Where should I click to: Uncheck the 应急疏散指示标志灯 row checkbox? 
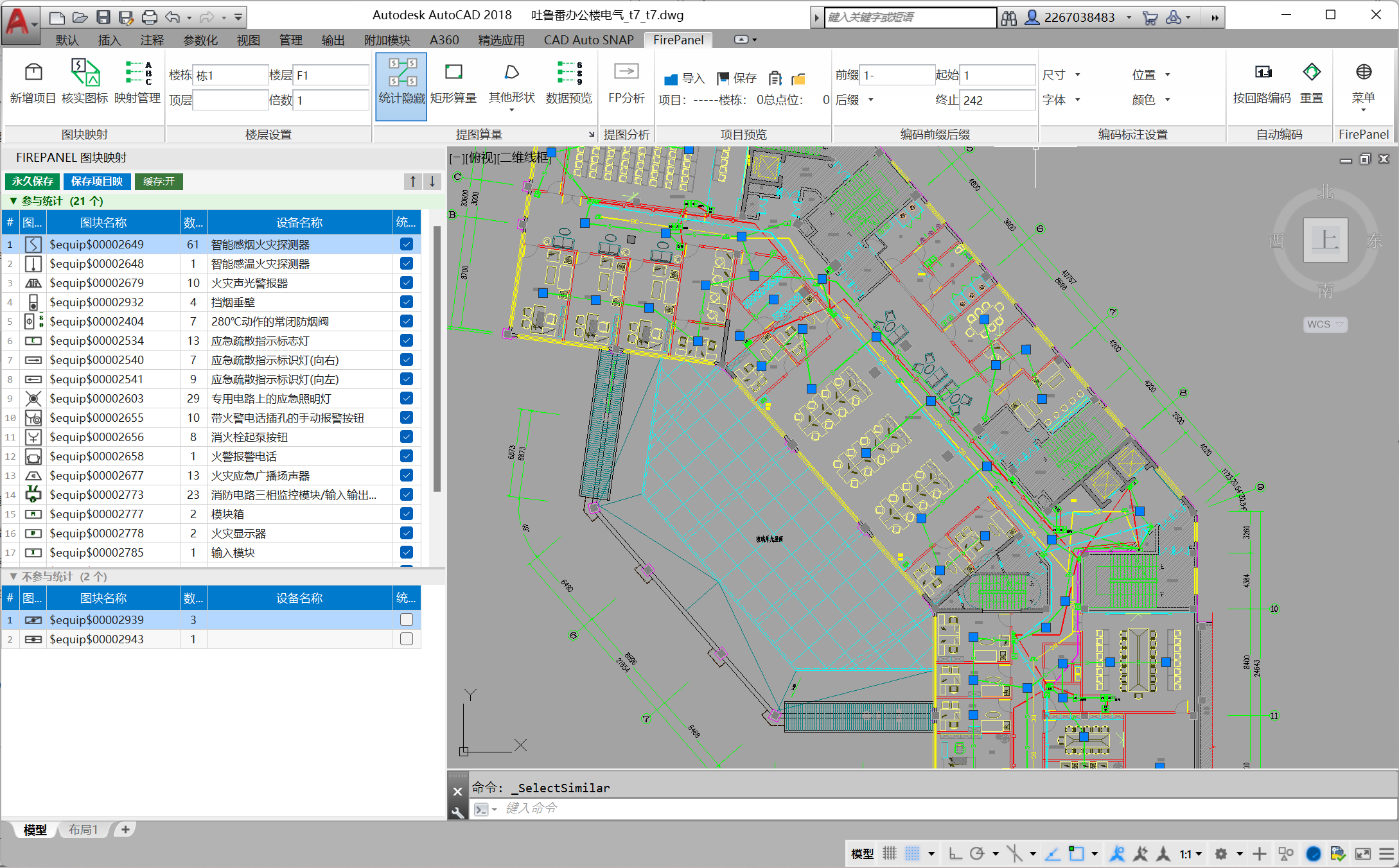pos(407,340)
